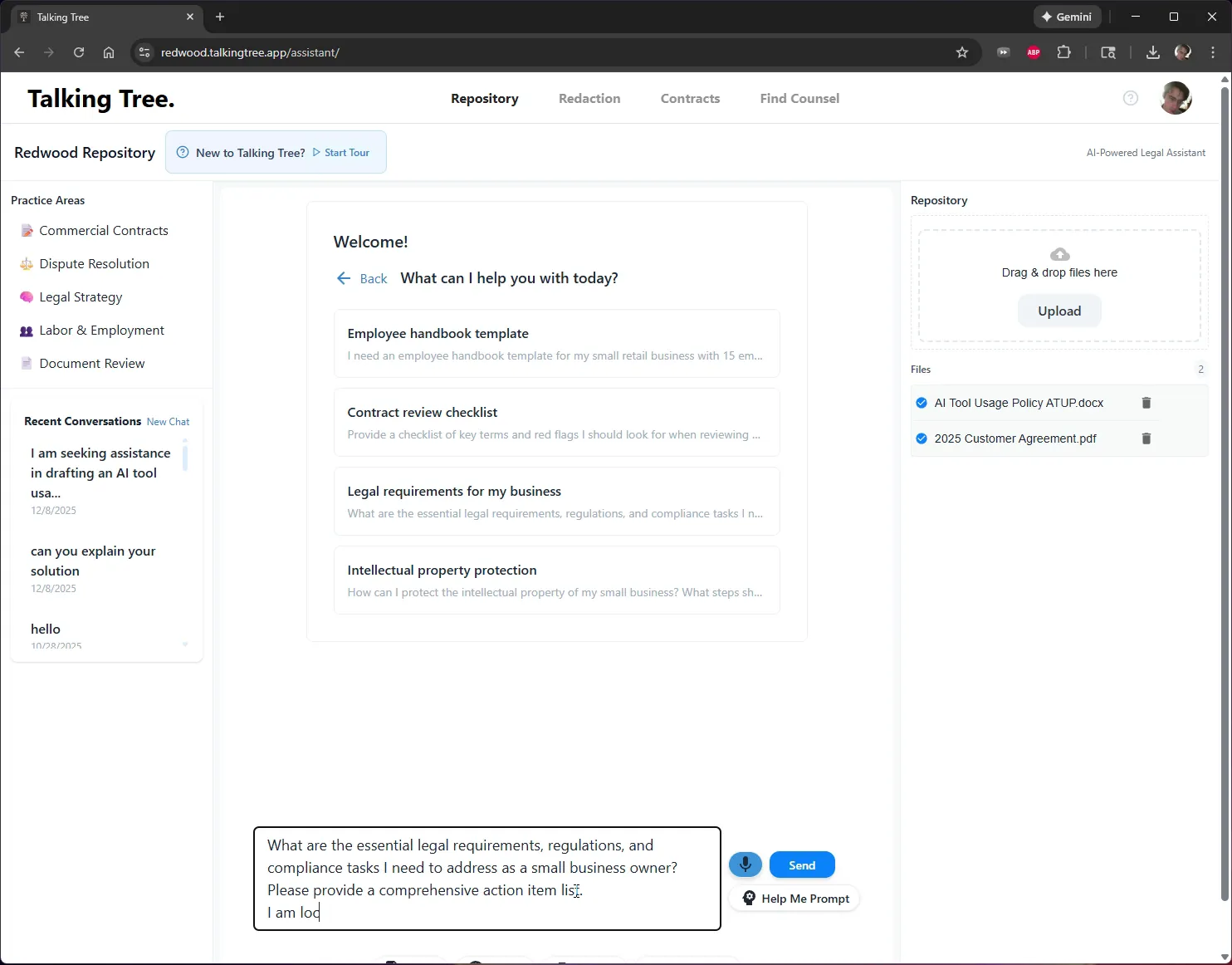Viewport: 1232px width, 965px height.
Task: Choose the Contract review checklist suggestion
Action: click(x=557, y=423)
